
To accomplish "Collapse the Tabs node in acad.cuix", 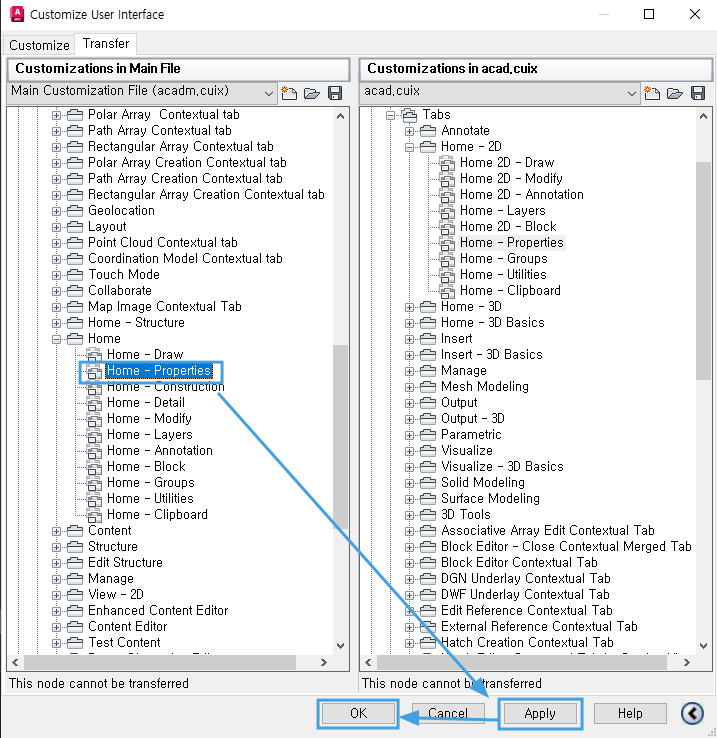I will pyautogui.click(x=390, y=115).
